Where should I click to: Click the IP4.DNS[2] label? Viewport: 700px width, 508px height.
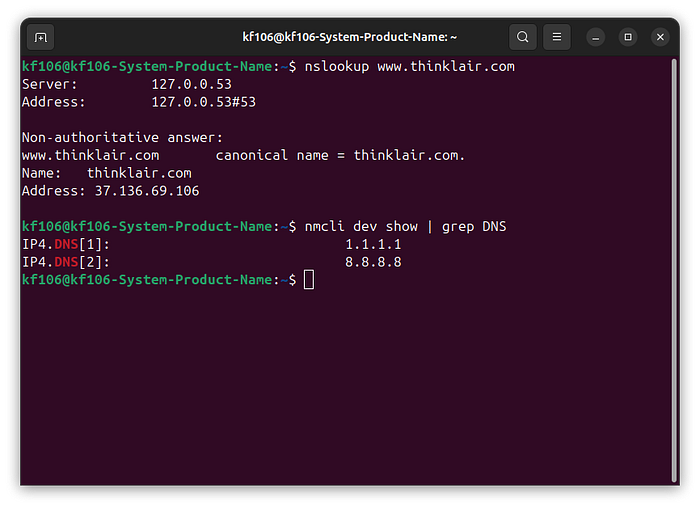coord(66,262)
